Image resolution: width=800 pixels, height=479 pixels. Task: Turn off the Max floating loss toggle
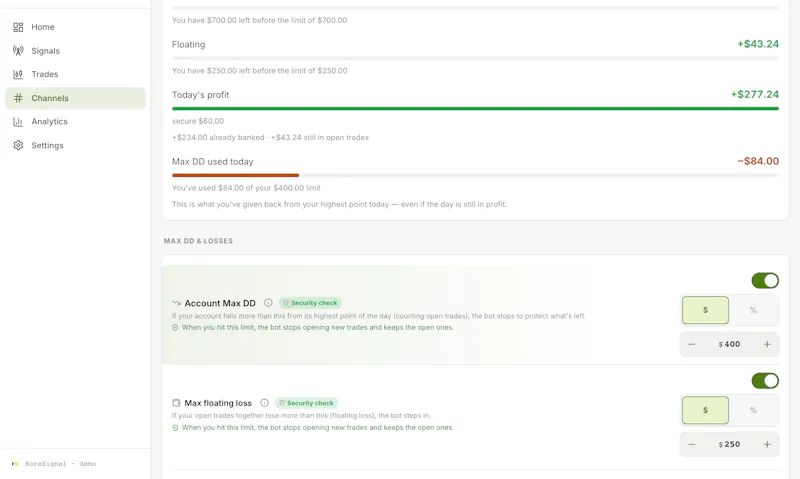pos(765,381)
